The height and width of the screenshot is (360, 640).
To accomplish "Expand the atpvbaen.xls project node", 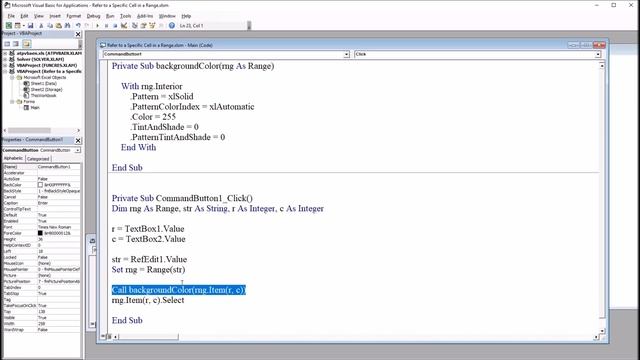I will (x=5, y=53).
